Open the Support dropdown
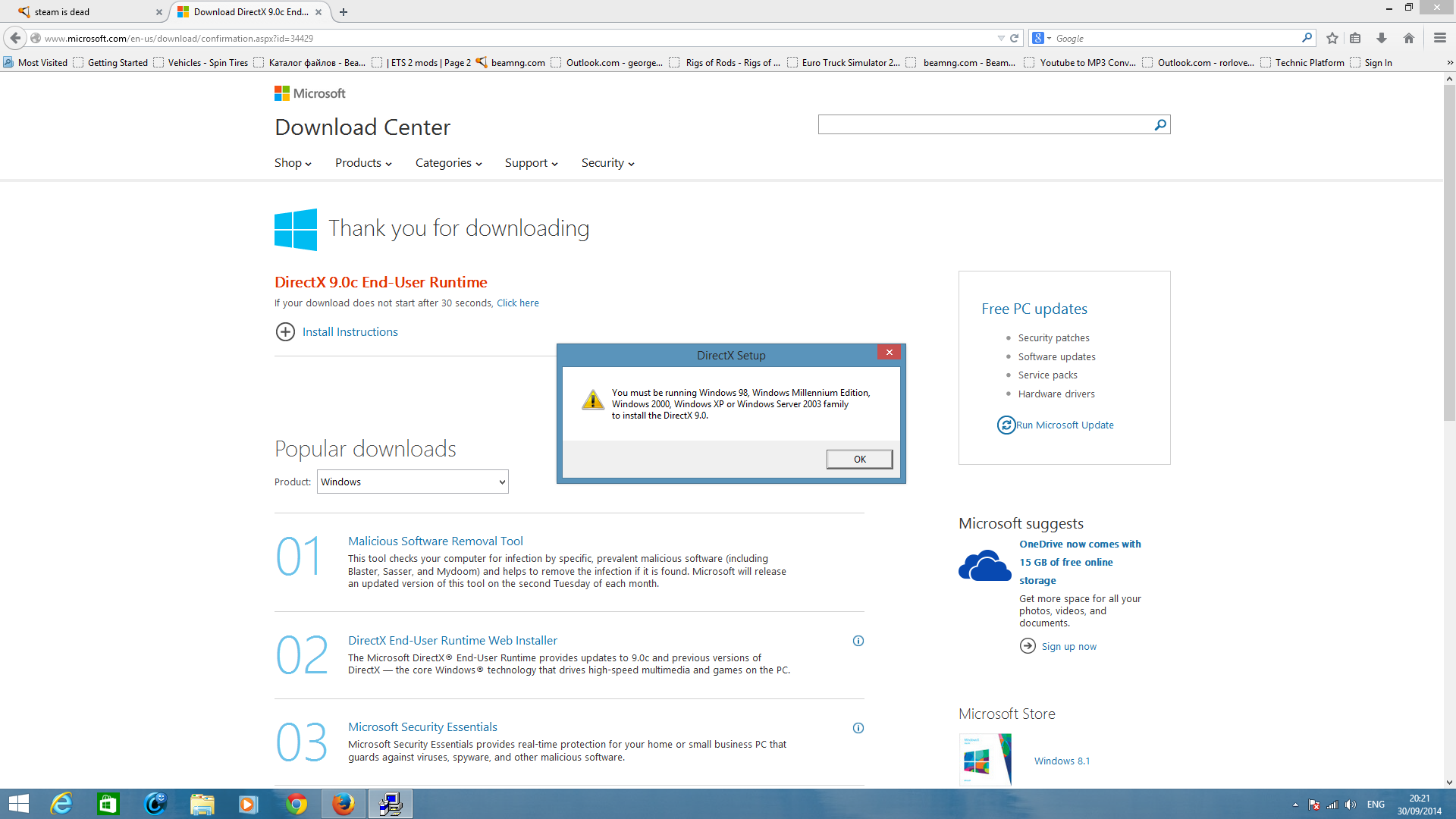 [531, 163]
